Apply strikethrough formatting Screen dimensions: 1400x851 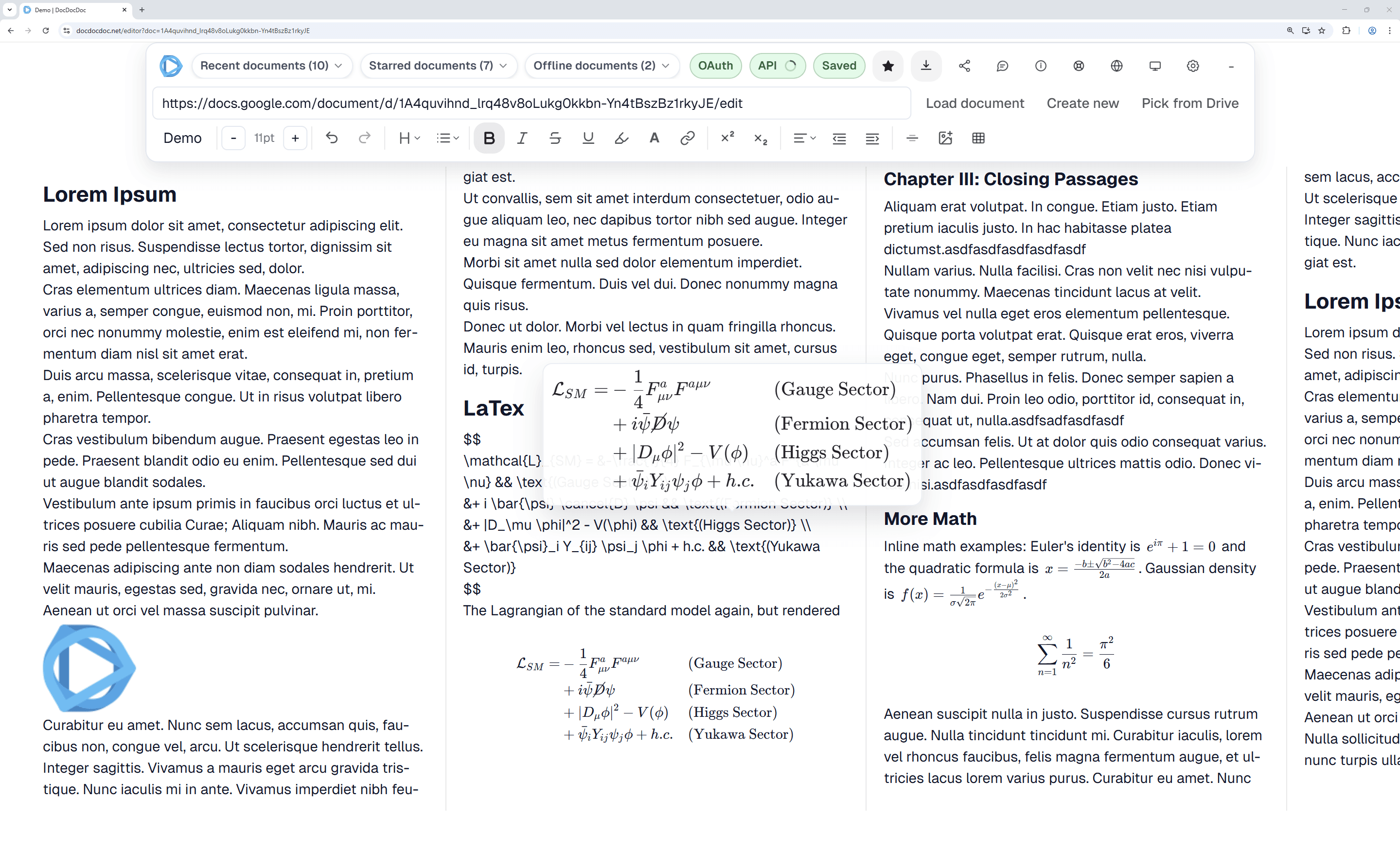(555, 138)
